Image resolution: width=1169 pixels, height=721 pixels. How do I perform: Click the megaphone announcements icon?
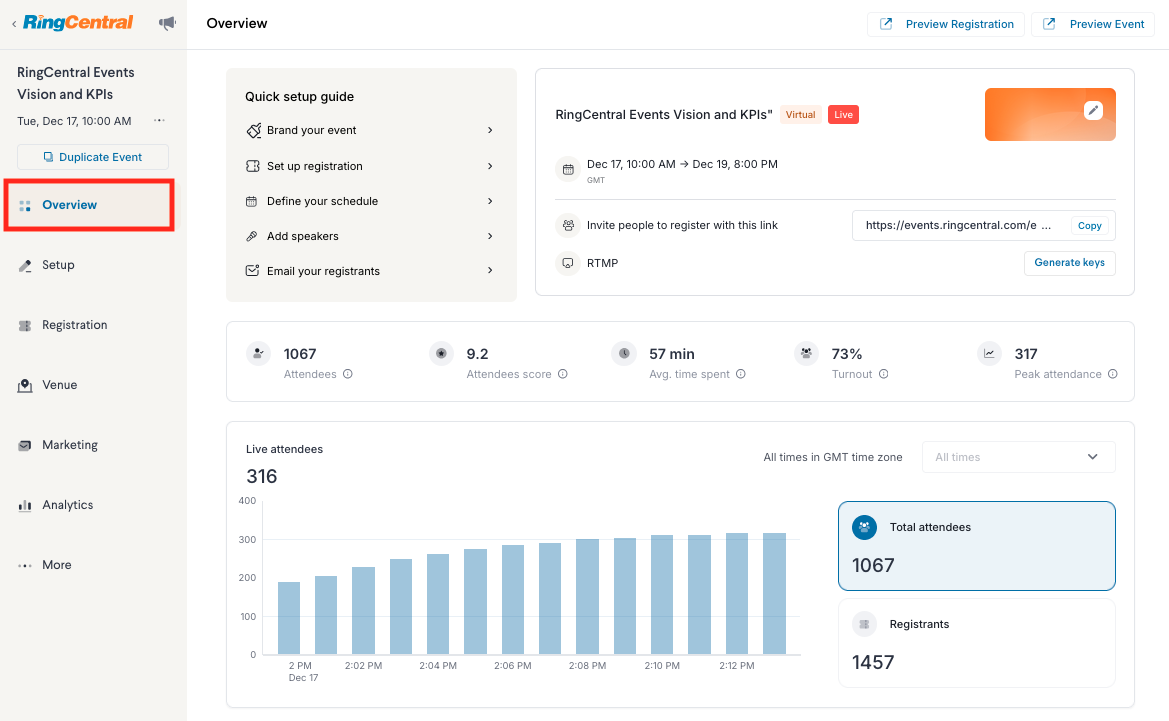tap(167, 23)
